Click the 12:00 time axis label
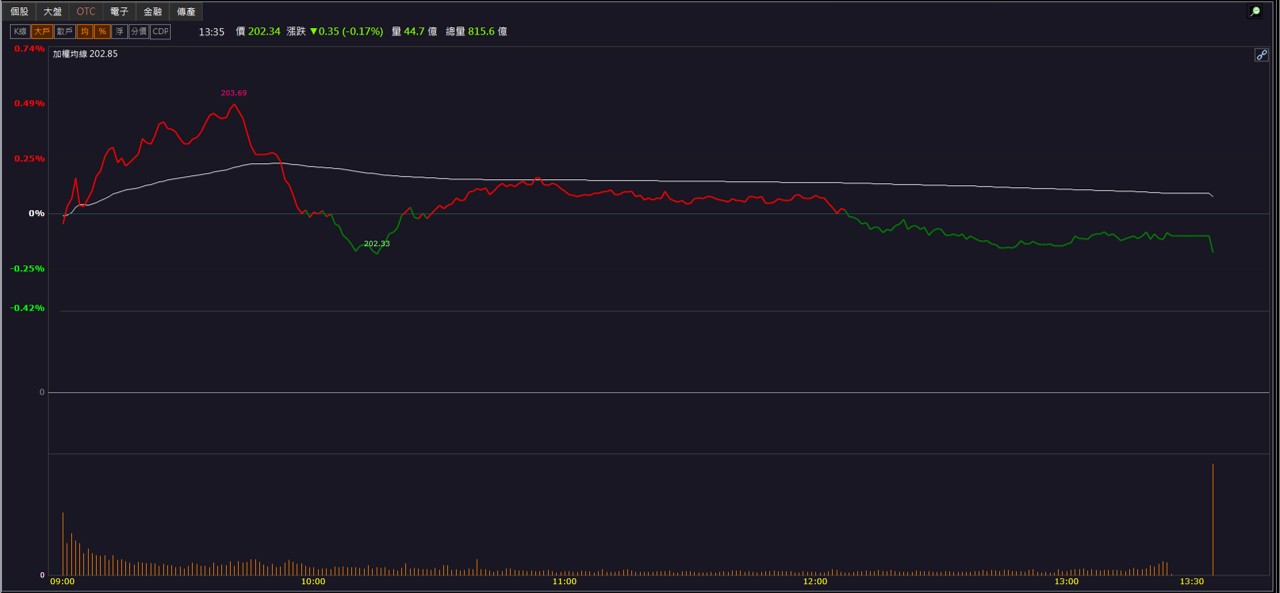1280x593 pixels. coord(815,582)
